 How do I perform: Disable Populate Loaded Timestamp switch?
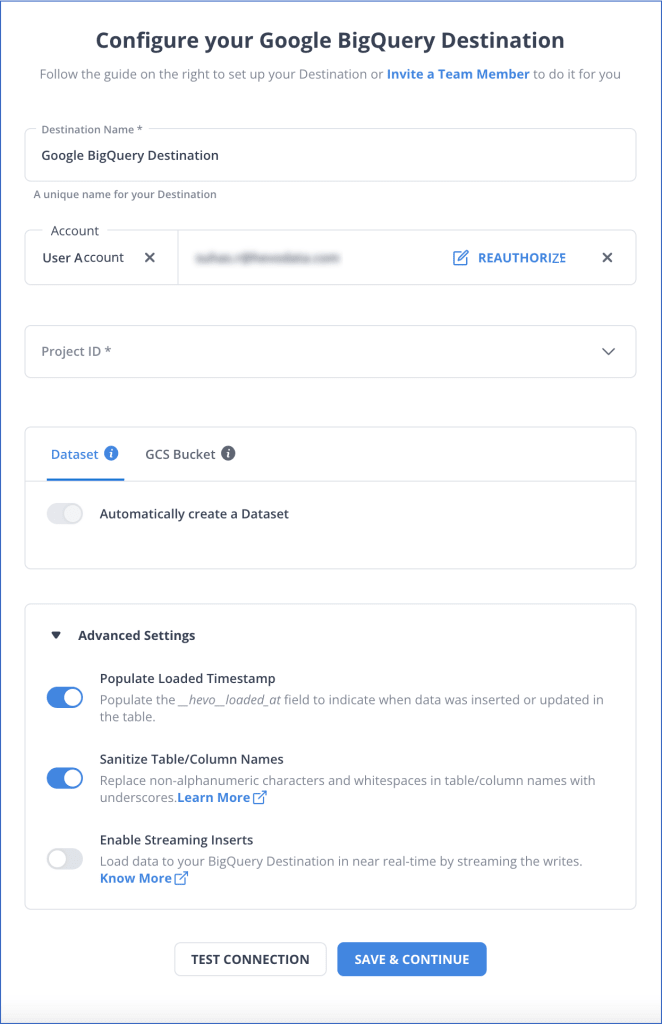pos(65,697)
